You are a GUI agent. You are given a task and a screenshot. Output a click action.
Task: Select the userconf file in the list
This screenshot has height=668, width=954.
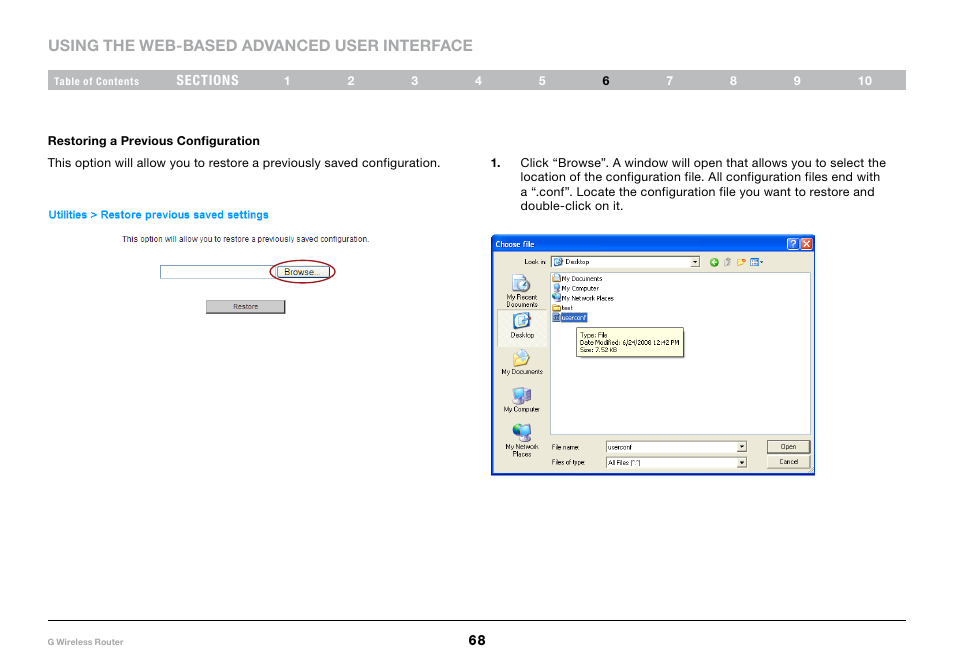tap(569, 318)
